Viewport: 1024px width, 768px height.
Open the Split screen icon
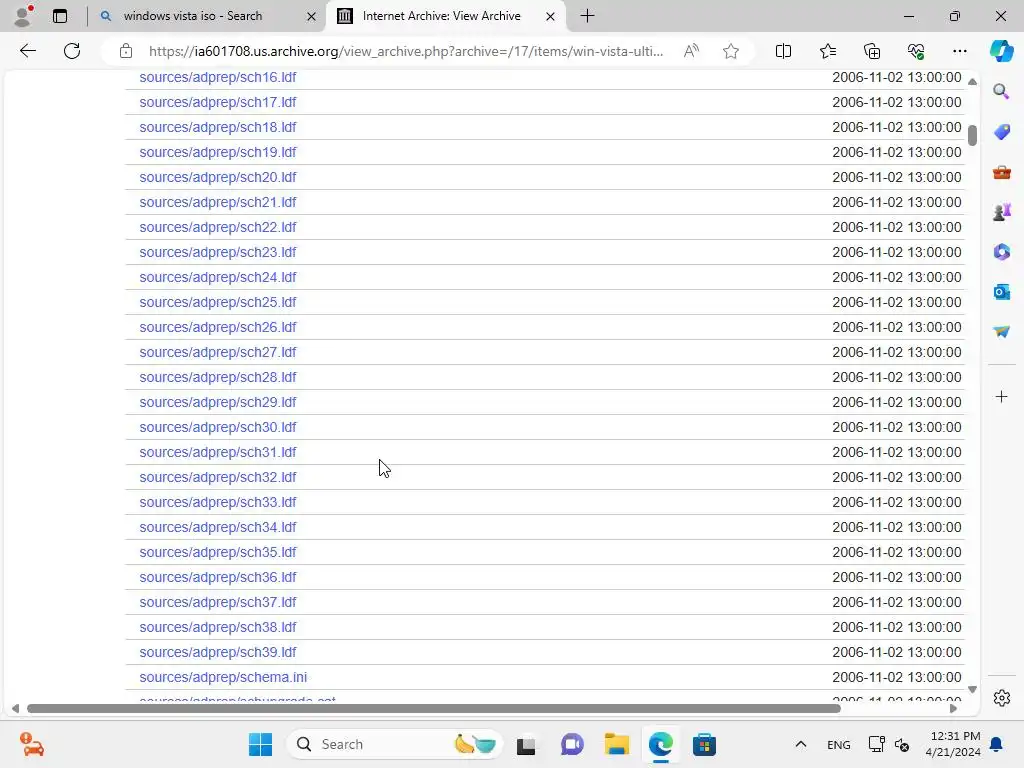[783, 51]
